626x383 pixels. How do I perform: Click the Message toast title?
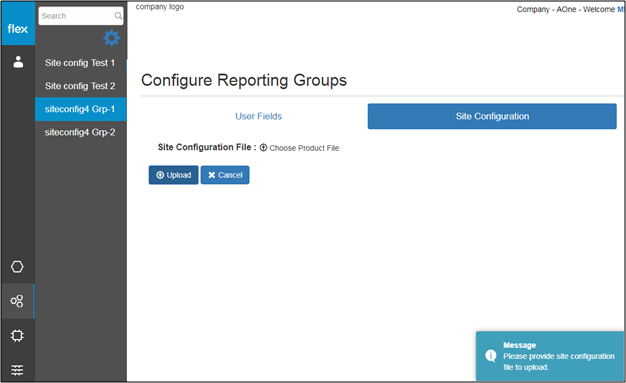[x=519, y=345]
